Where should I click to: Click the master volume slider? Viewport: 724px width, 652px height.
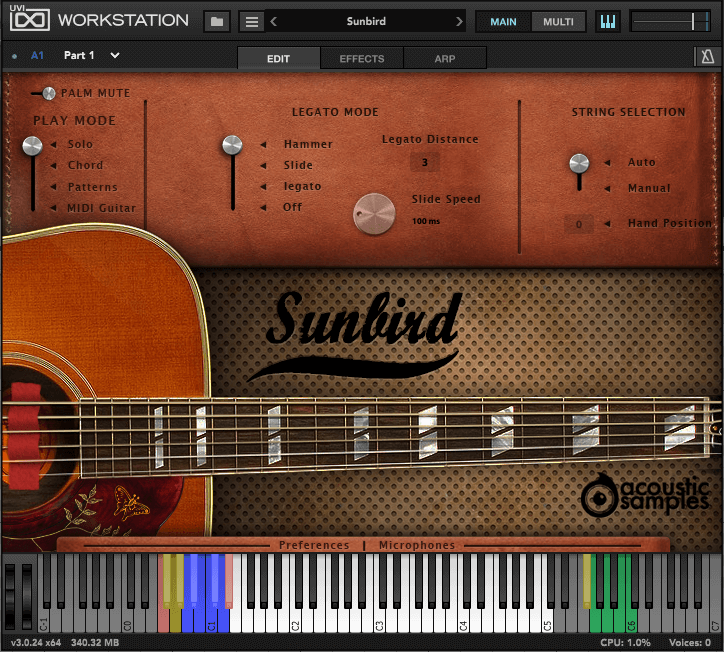tap(670, 22)
